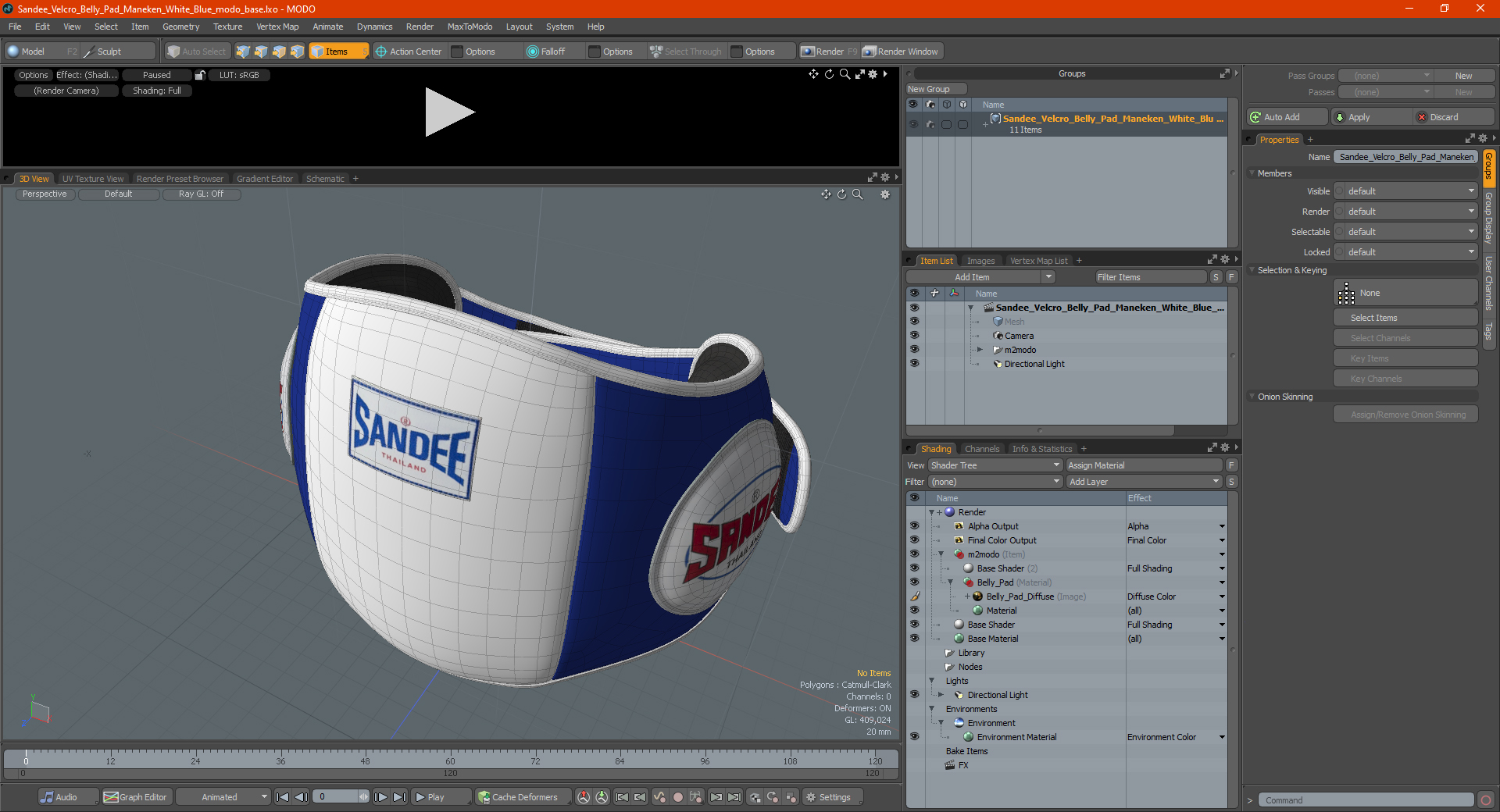
Task: Click Auto Add button
Action: click(x=1287, y=117)
